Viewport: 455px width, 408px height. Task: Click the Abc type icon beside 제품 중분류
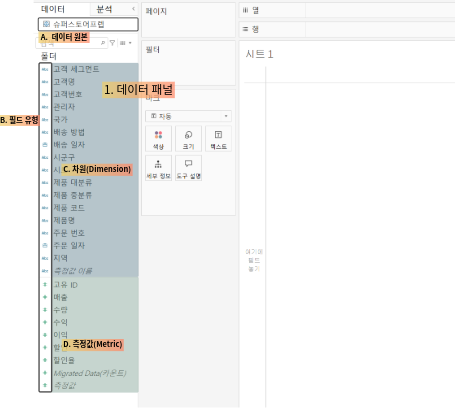45,195
